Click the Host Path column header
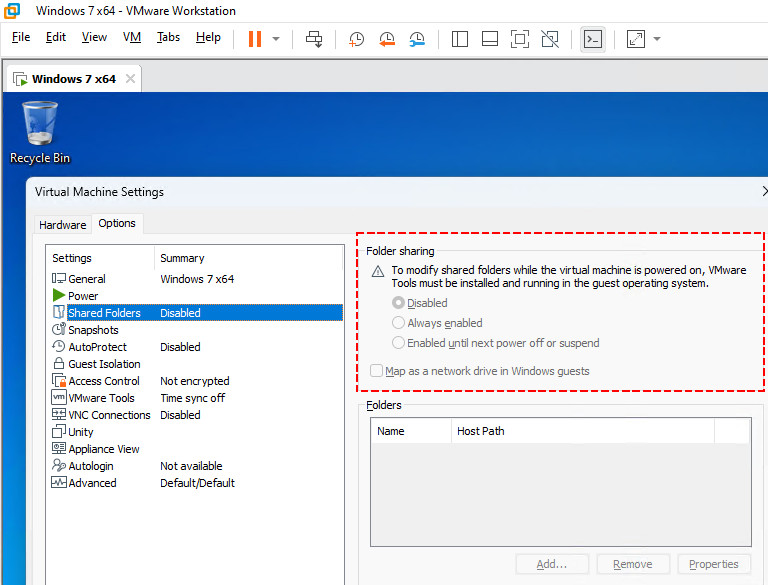This screenshot has width=768, height=585. click(582, 431)
